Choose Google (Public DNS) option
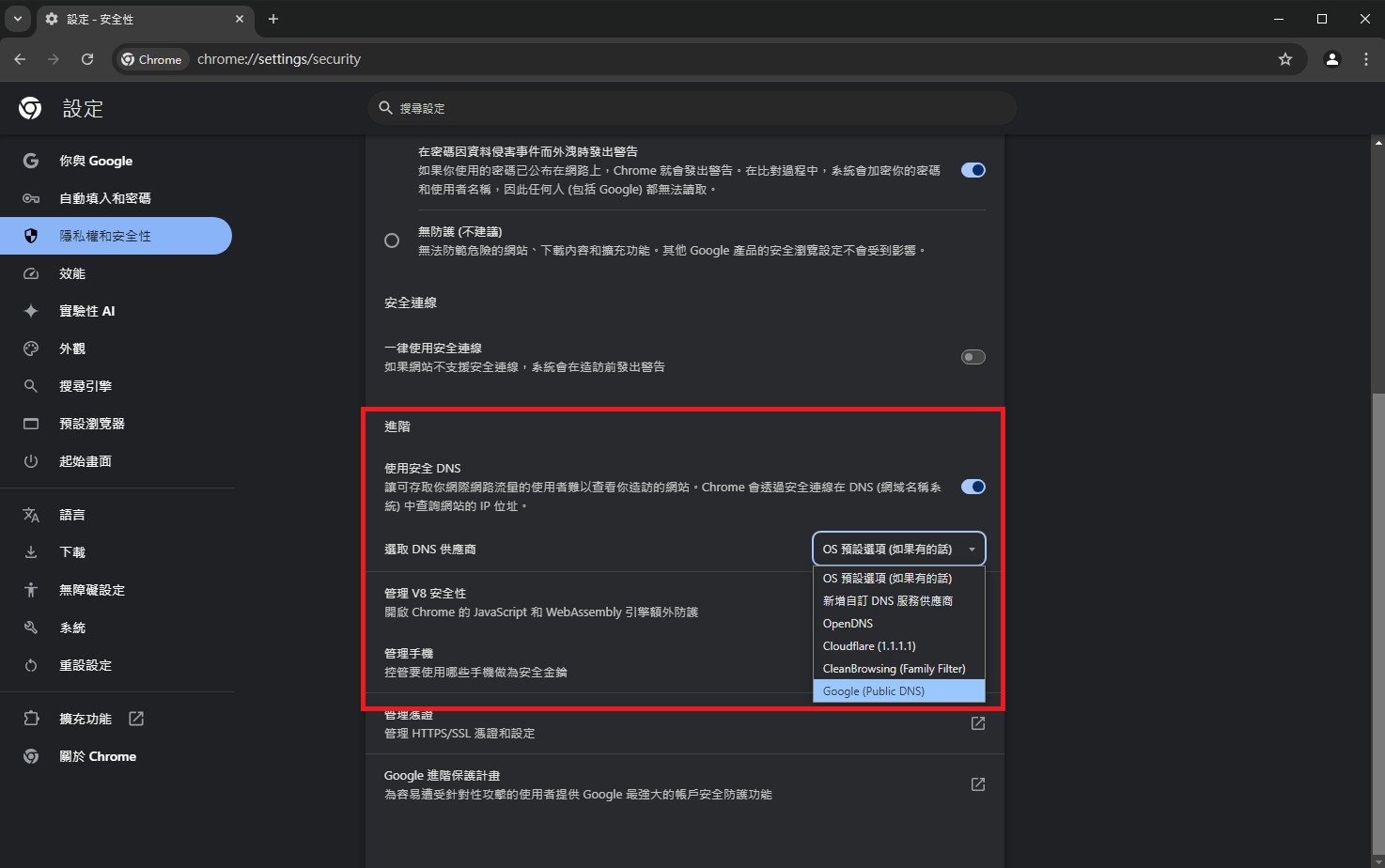This screenshot has height=868, width=1385. 898,690
